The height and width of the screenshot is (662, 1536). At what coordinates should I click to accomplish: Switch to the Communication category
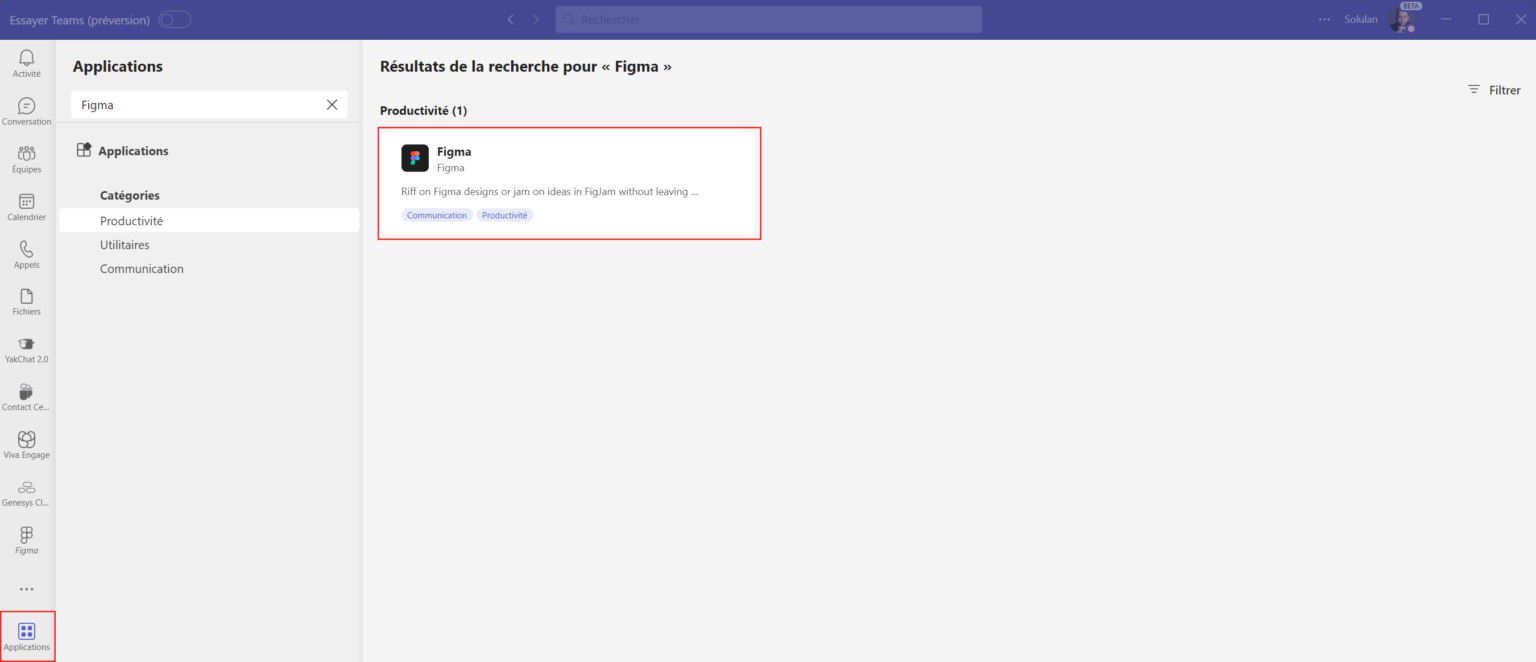tap(141, 268)
